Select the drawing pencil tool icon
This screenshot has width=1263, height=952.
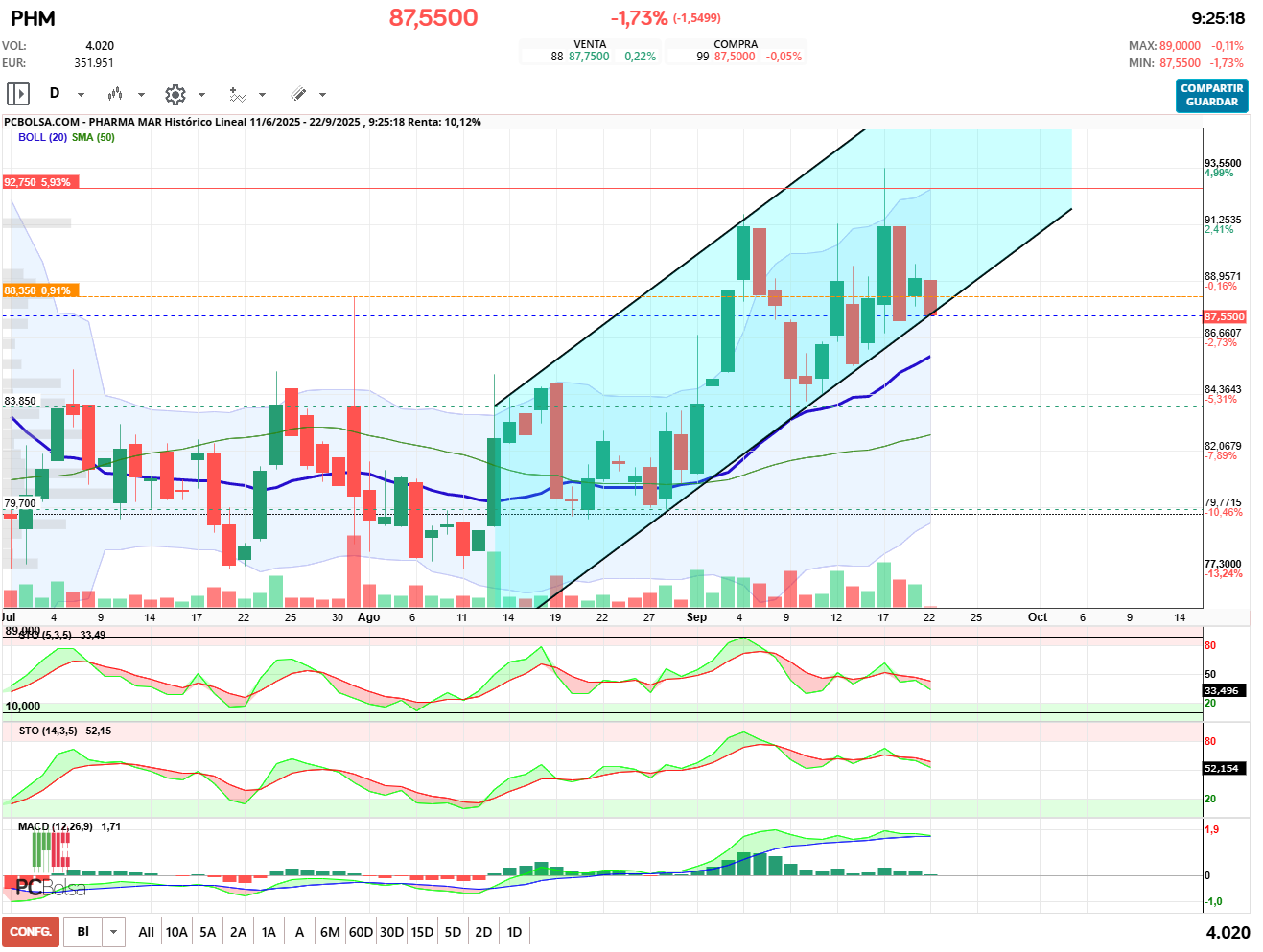coord(299,94)
